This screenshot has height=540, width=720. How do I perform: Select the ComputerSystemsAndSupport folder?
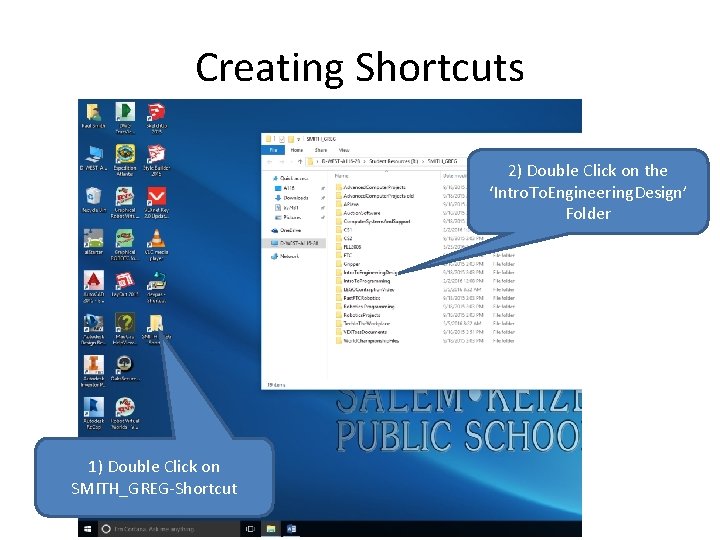[x=372, y=221]
